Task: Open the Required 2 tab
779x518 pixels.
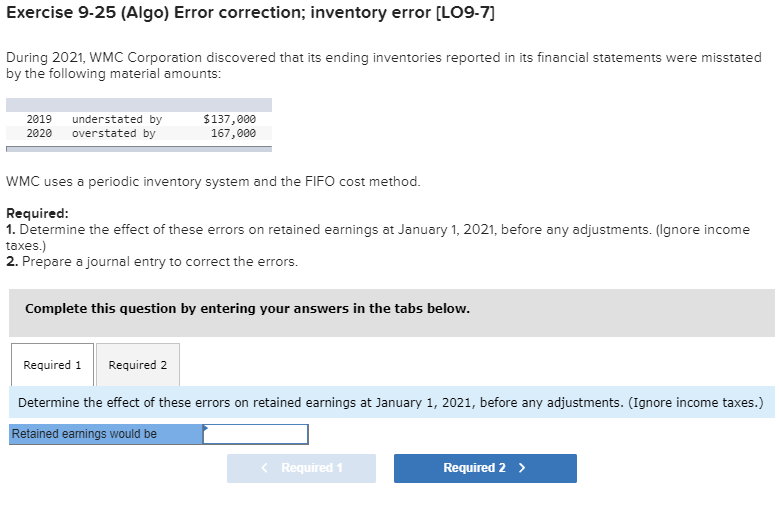Action: 138,365
